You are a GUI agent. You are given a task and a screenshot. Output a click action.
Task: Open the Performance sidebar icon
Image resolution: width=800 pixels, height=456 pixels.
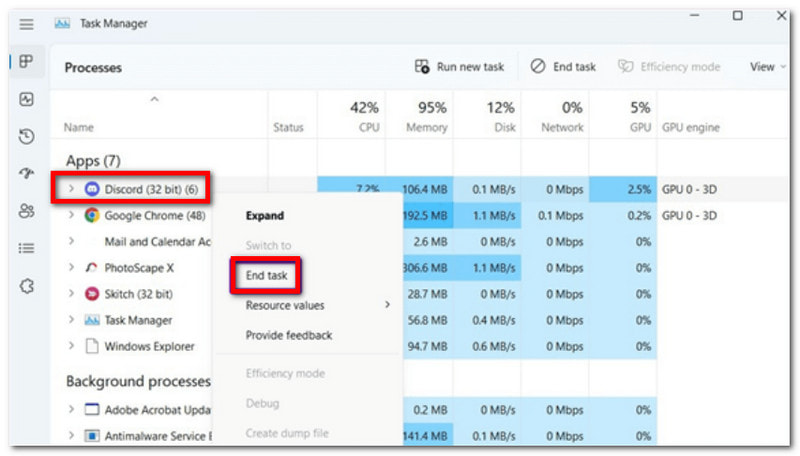pyautogui.click(x=27, y=99)
